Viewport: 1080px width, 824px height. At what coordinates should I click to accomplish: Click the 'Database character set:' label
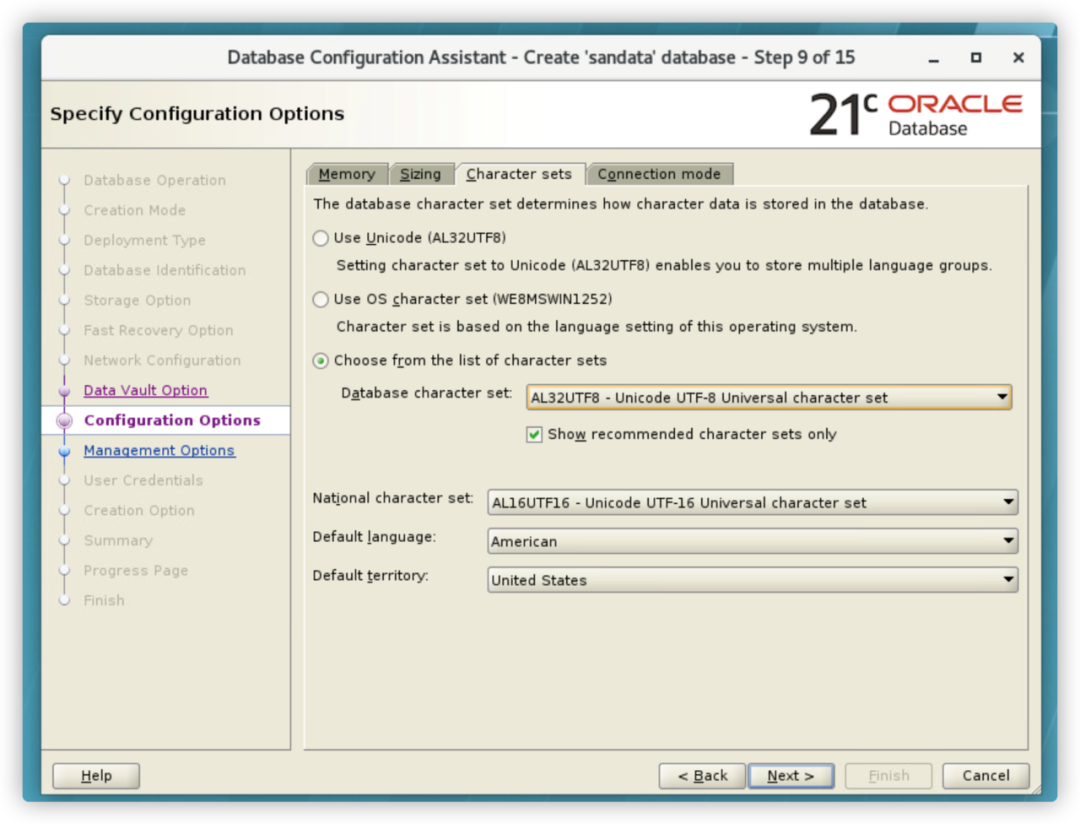[x=426, y=393]
